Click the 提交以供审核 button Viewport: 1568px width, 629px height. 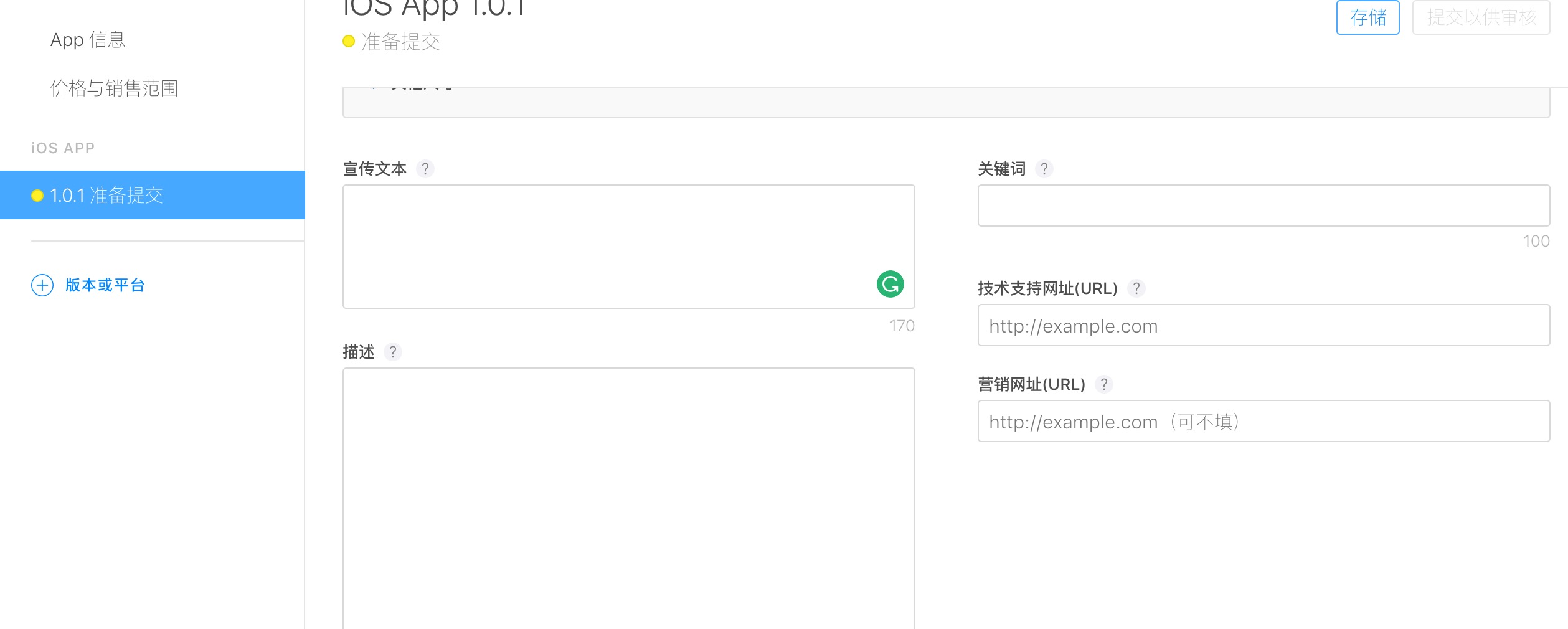(1480, 17)
